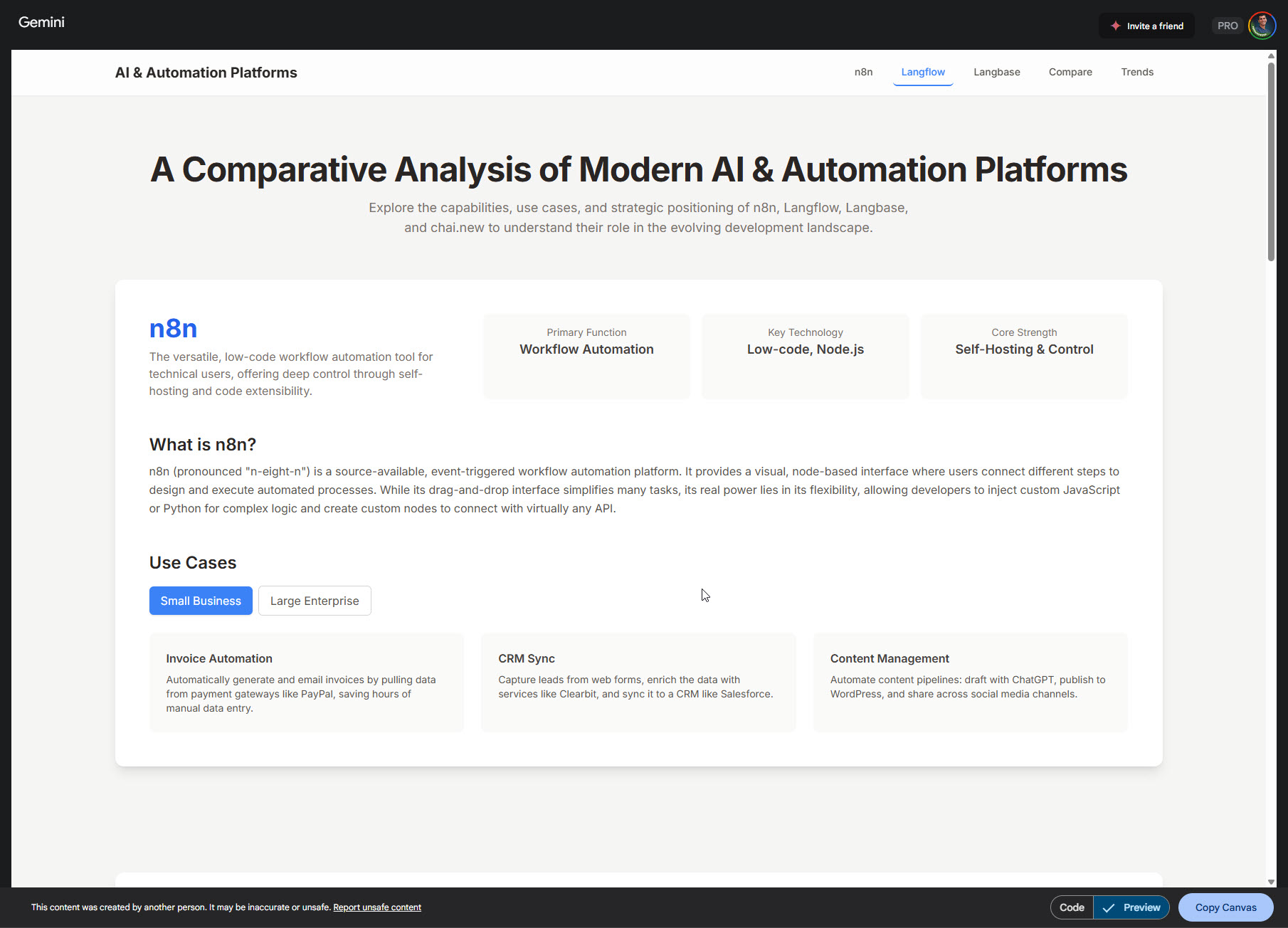1288x928 pixels.
Task: Click the Copy Canvas button
Action: (x=1225, y=907)
